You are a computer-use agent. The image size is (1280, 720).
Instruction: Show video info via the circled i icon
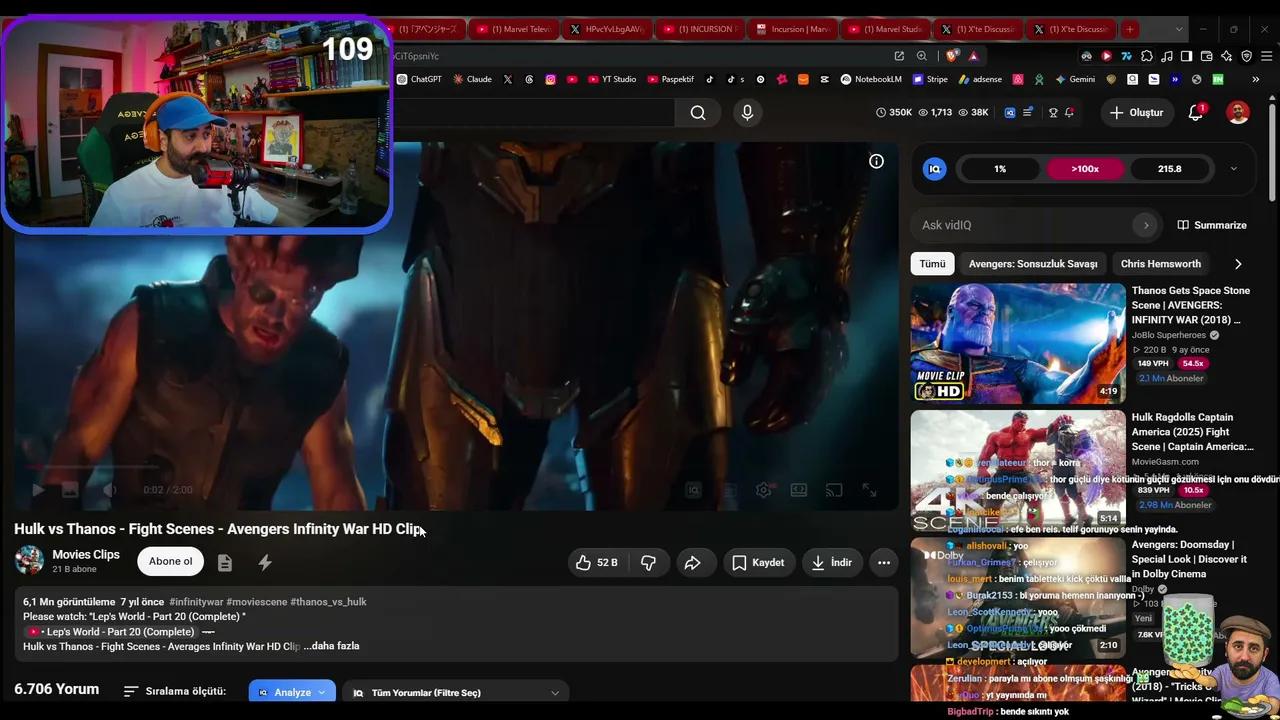(x=876, y=161)
